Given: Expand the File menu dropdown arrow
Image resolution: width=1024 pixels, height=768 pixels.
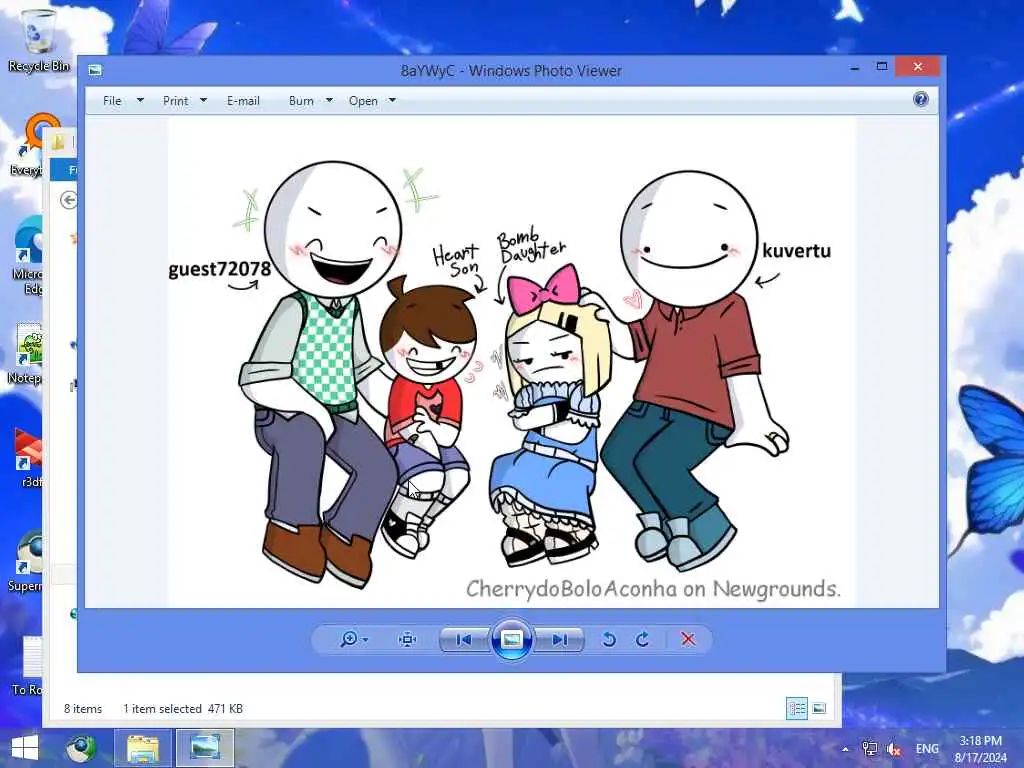Looking at the screenshot, I should (140, 101).
